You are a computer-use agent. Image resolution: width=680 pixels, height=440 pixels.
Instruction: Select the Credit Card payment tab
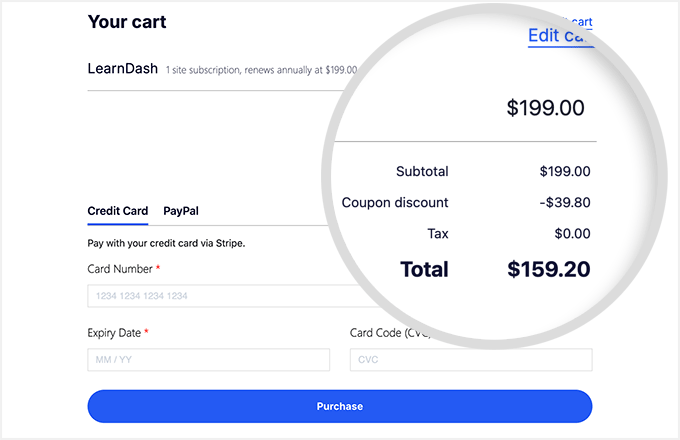tap(118, 211)
